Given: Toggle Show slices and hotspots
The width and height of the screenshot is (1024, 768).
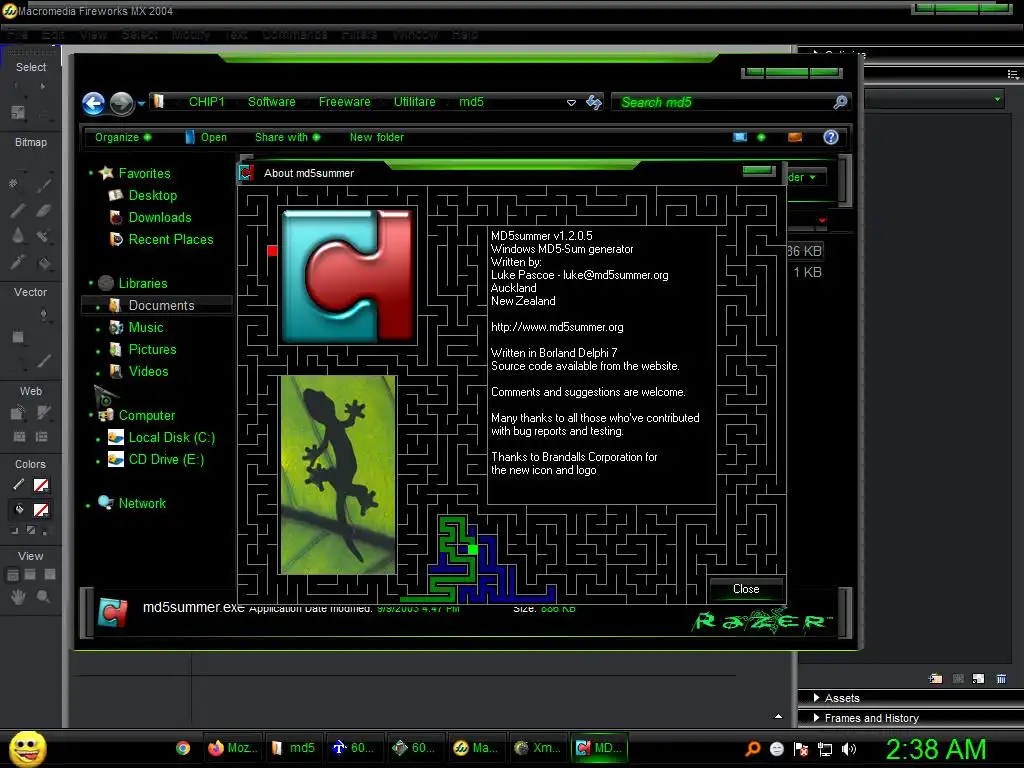Looking at the screenshot, I should [x=42, y=436].
